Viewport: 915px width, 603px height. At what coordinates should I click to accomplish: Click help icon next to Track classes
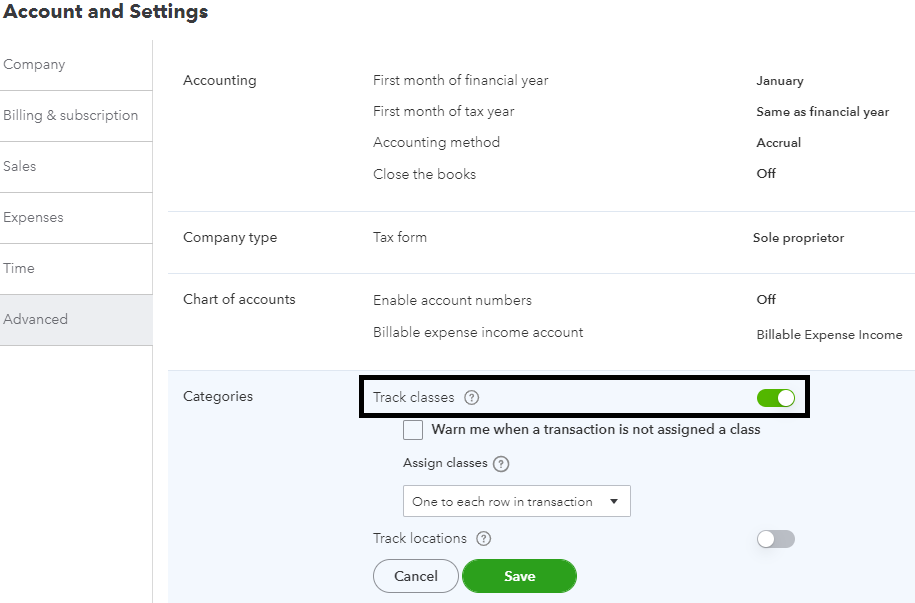click(x=472, y=398)
